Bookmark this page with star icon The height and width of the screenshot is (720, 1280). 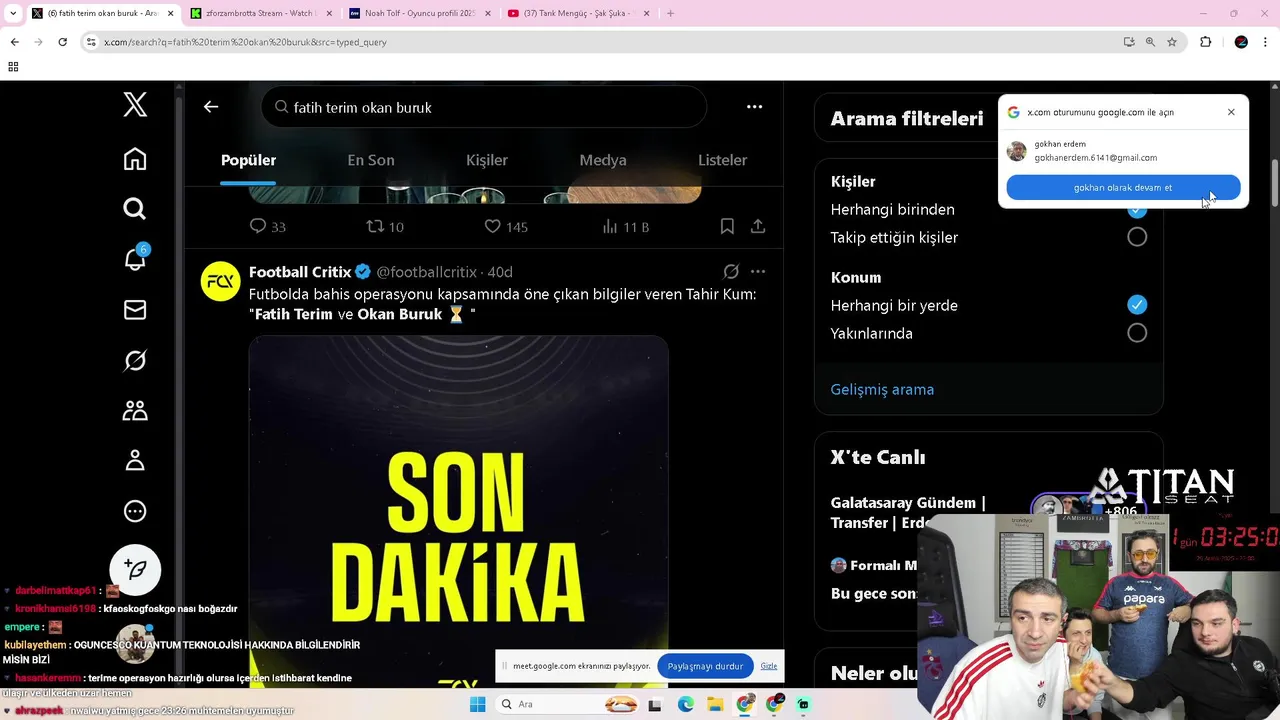coord(1172,42)
